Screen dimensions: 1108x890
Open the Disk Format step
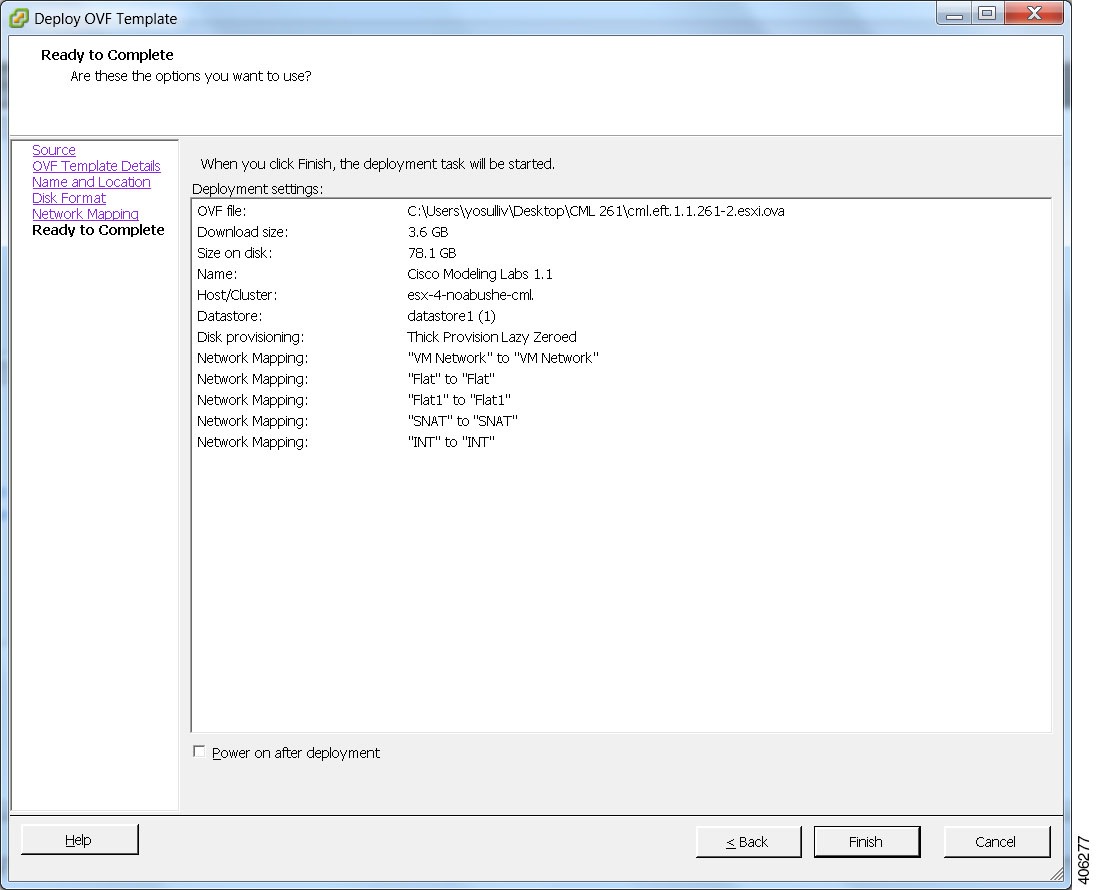click(x=69, y=198)
